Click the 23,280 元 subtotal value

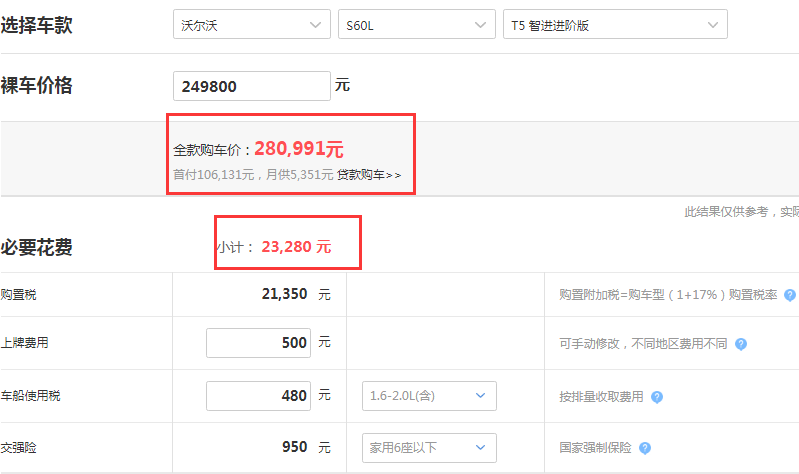point(296,247)
